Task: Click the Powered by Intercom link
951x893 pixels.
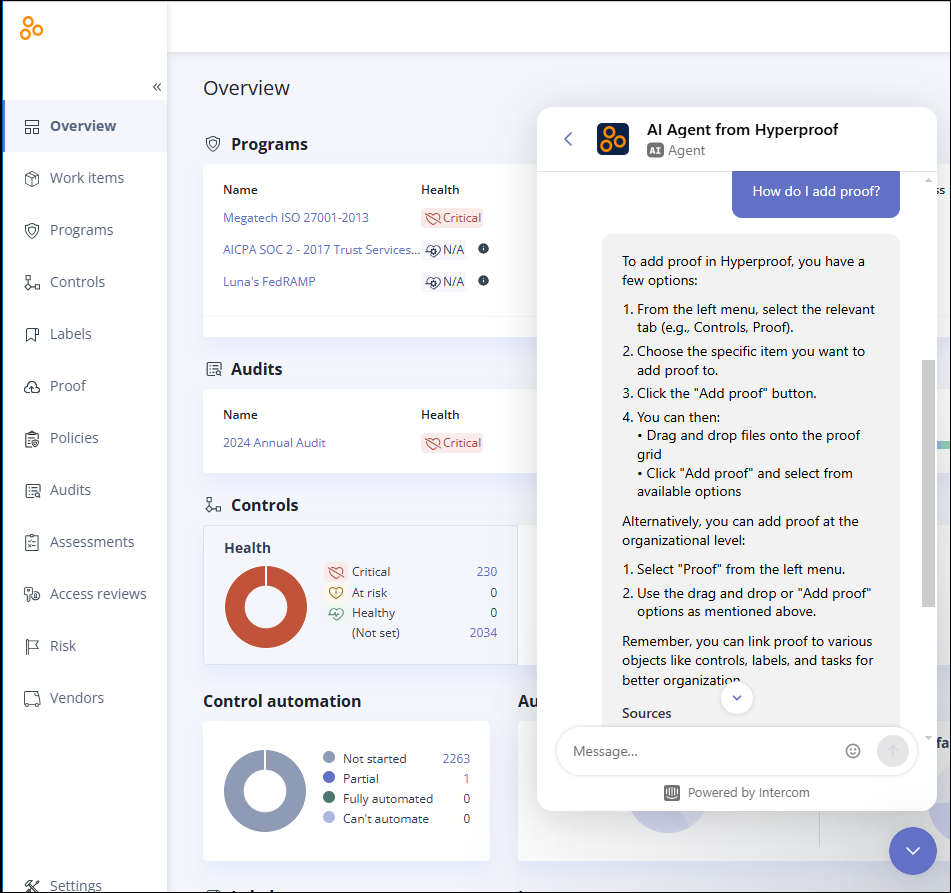Action: pyautogui.click(x=737, y=792)
